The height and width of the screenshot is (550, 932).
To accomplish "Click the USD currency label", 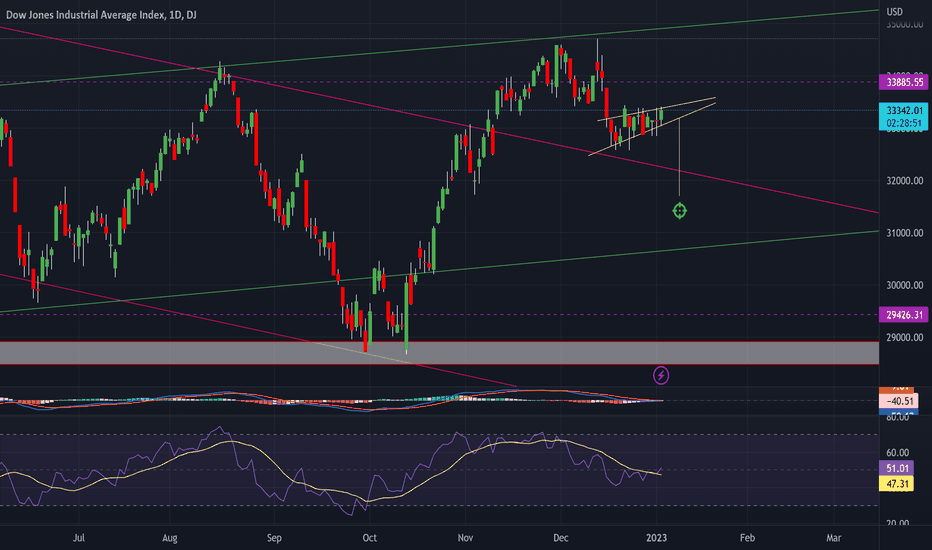I will [x=895, y=12].
